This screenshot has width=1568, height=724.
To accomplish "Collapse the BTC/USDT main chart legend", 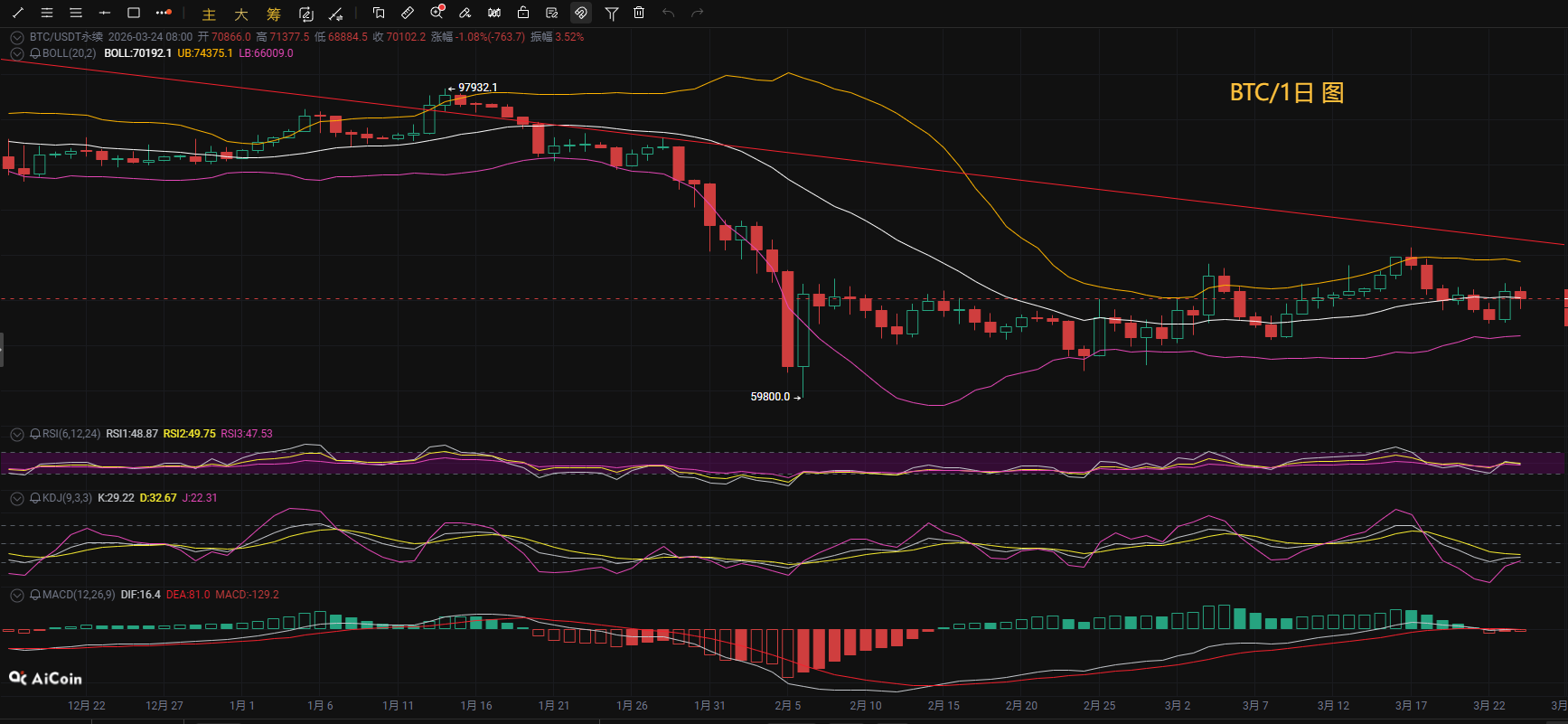I will pos(16,37).
